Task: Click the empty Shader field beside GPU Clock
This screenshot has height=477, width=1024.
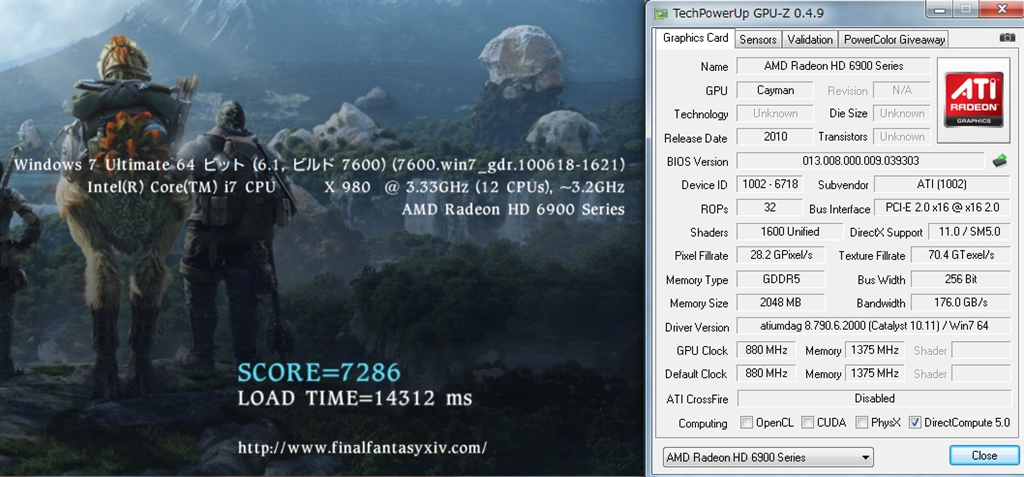Action: [x=981, y=350]
